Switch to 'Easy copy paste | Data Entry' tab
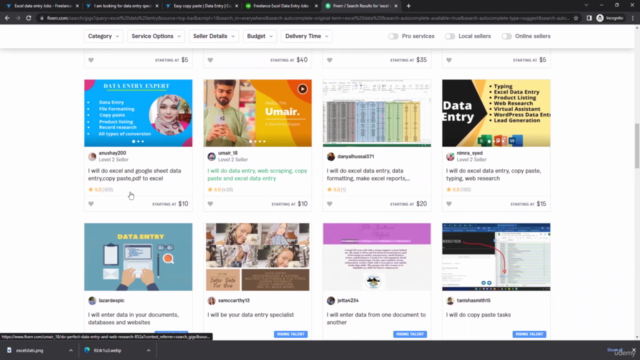640x360 pixels. [202, 6]
